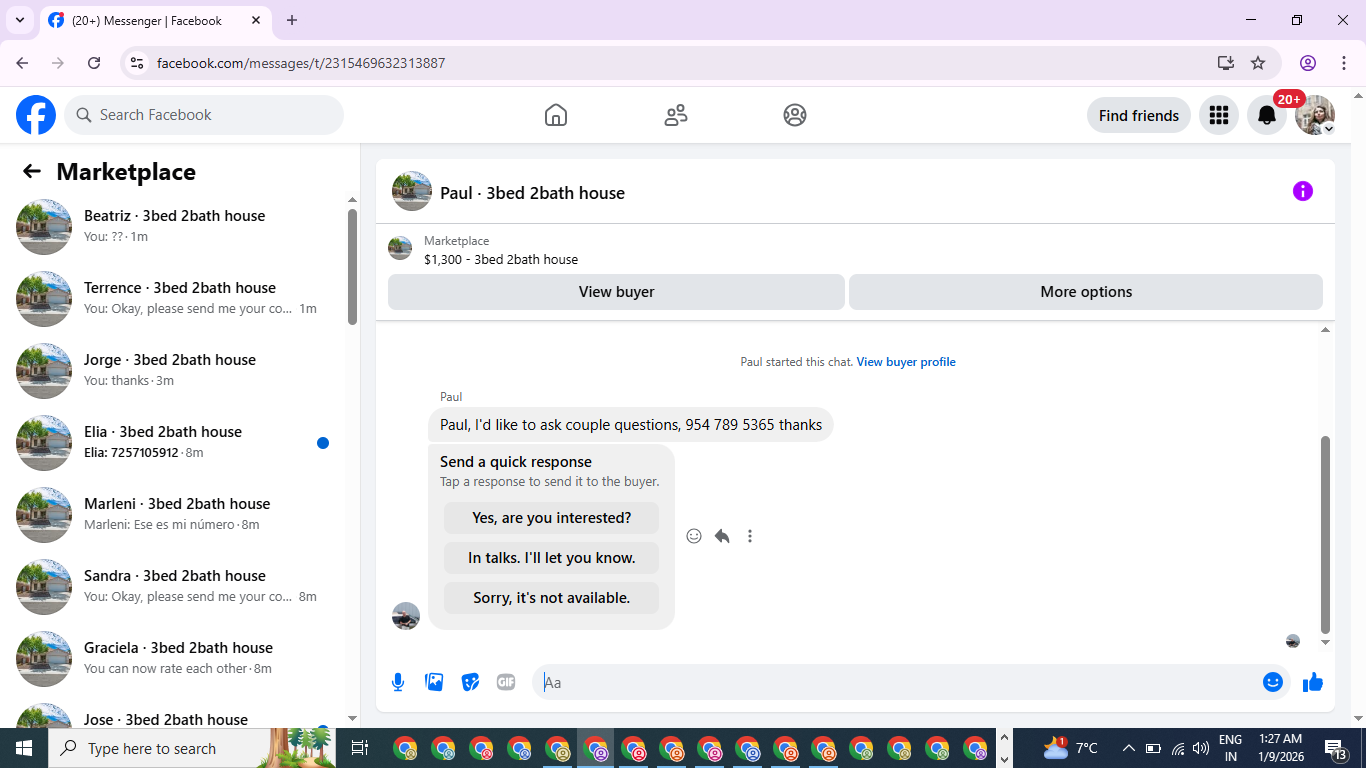
Task: Go to Home feed icon
Action: [556, 115]
